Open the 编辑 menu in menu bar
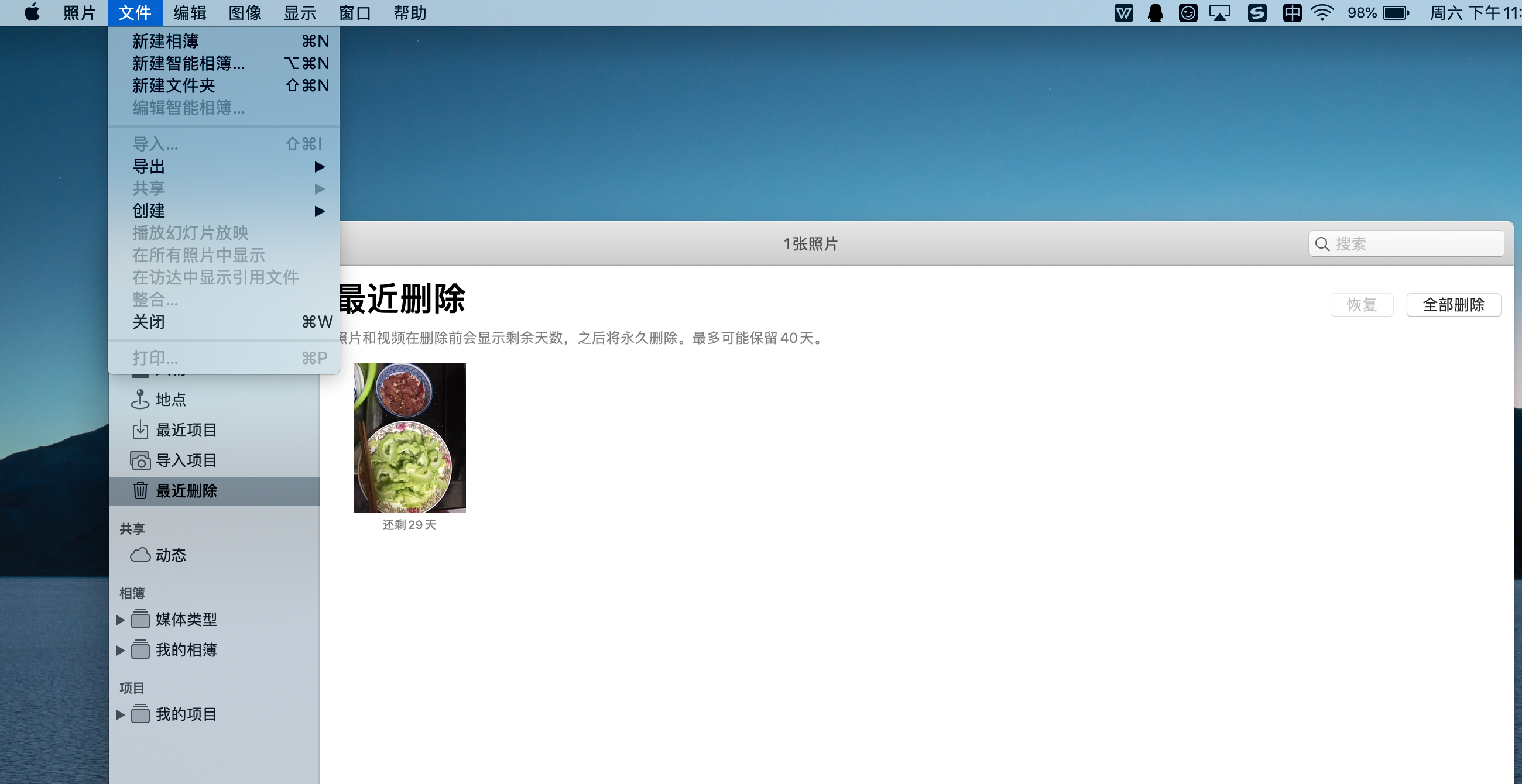The width and height of the screenshot is (1522, 784). [190, 13]
